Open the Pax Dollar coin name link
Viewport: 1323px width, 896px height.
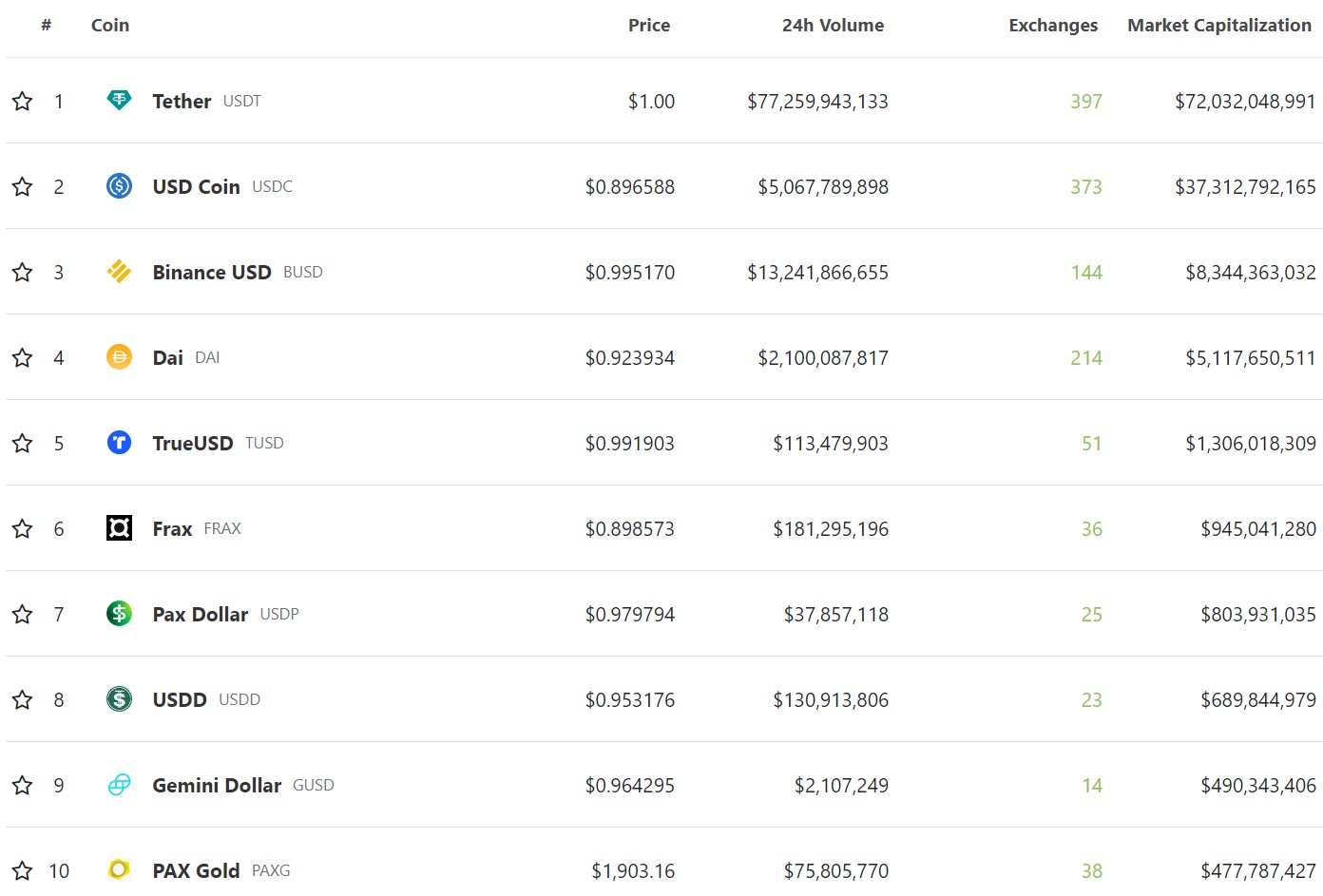(x=200, y=614)
